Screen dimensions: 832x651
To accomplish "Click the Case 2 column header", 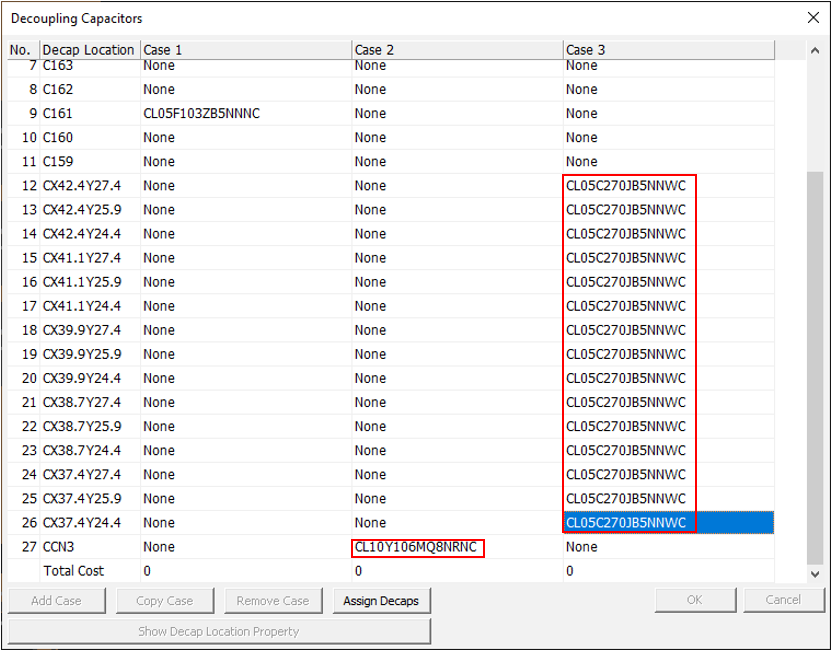I will point(456,50).
